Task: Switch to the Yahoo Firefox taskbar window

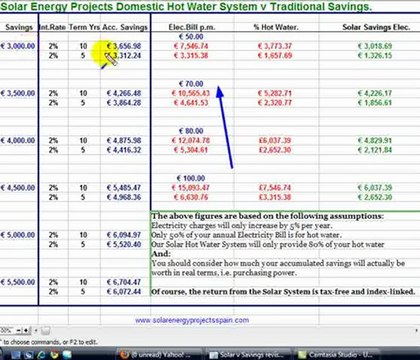Action: point(159,355)
